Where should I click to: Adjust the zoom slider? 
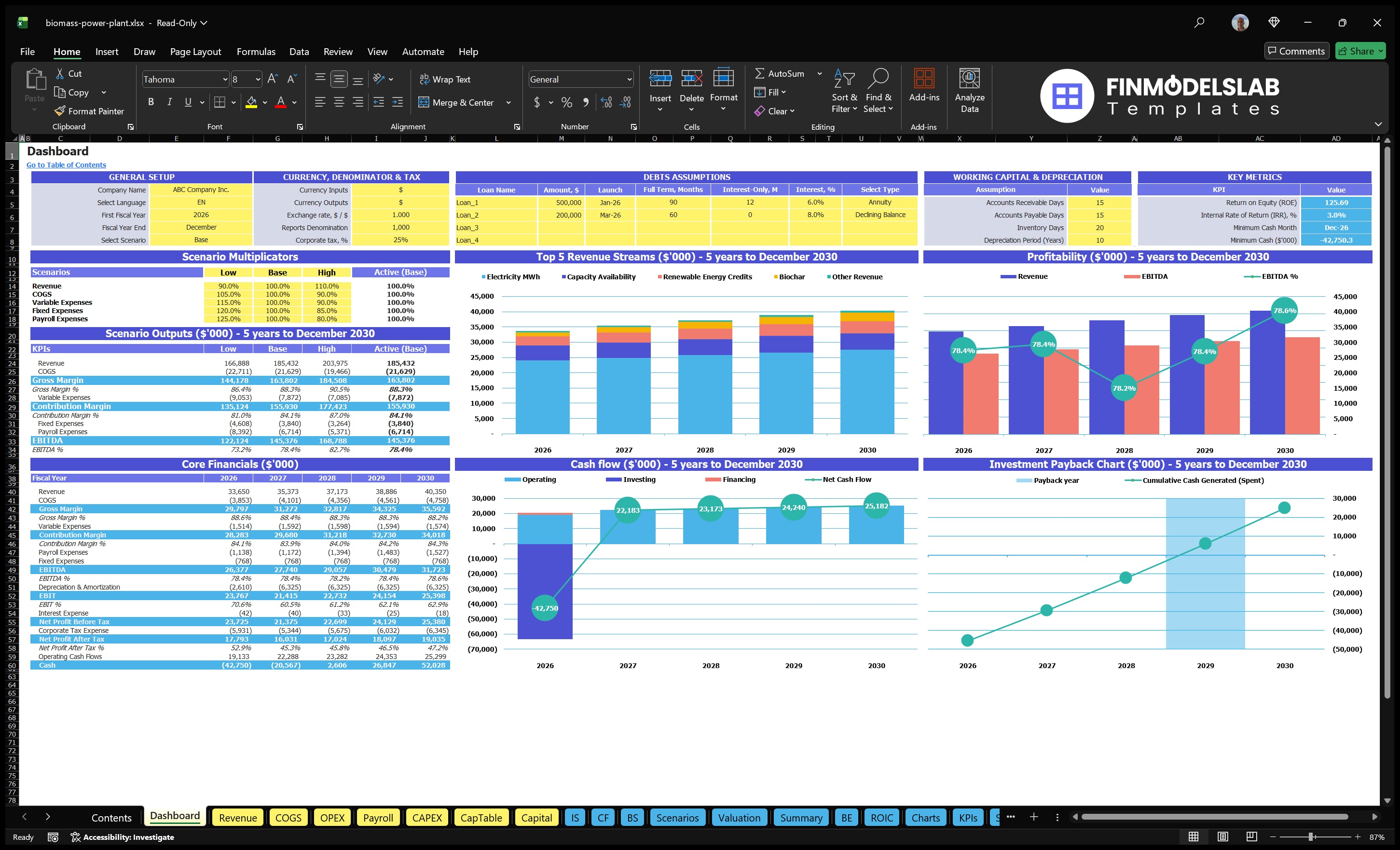pyautogui.click(x=1310, y=836)
